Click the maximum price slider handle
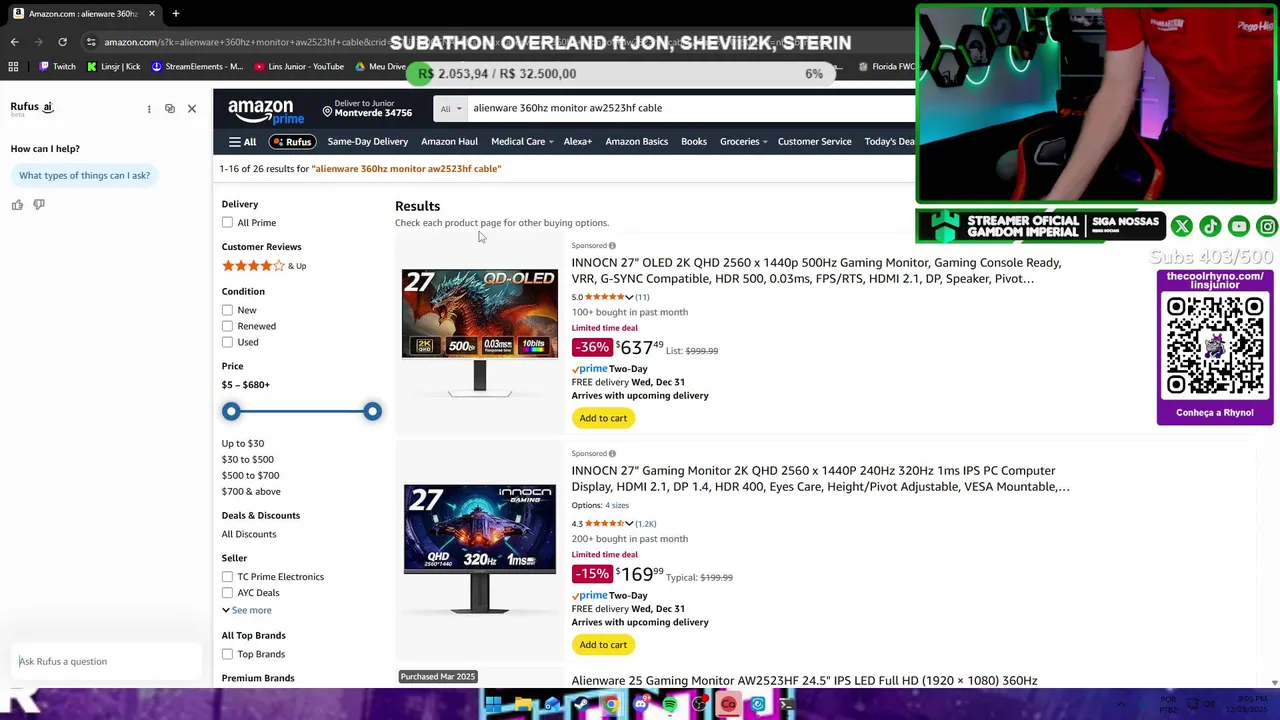This screenshot has width=1280, height=720. [x=372, y=411]
